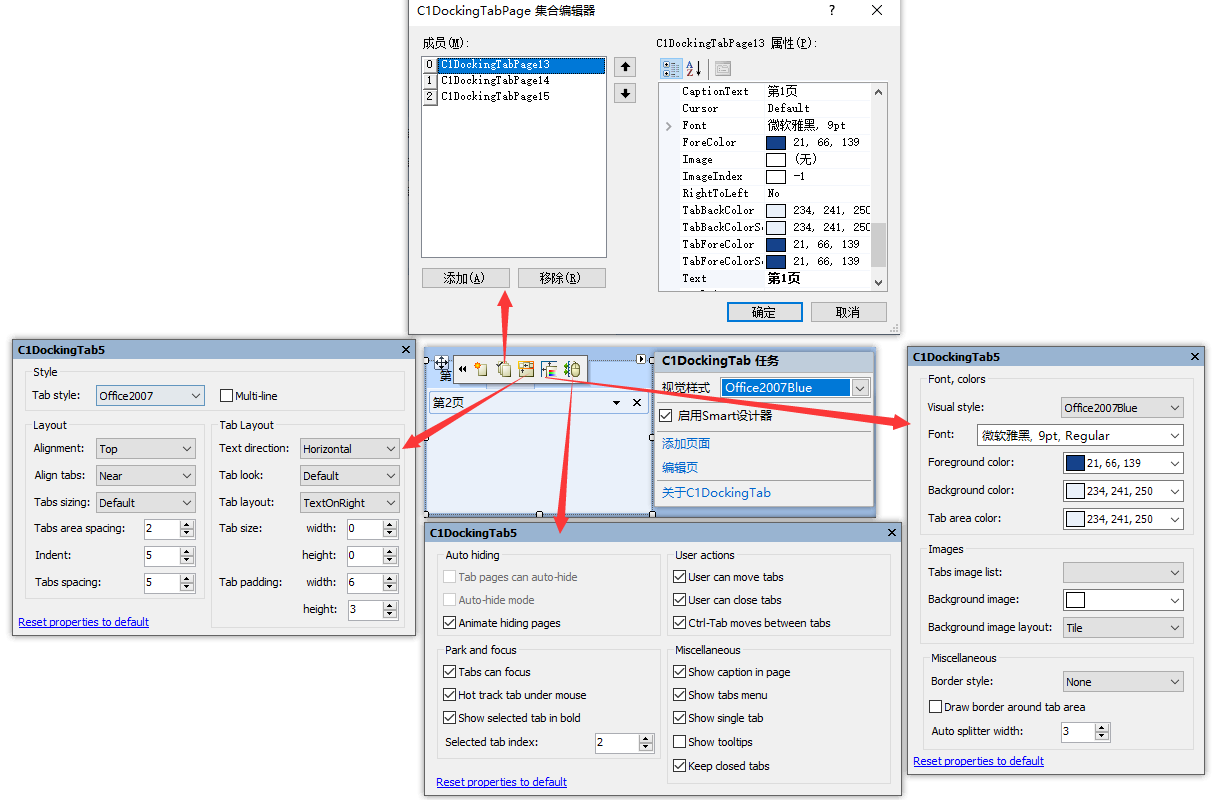Open the Align tabs dropdown
The height and width of the screenshot is (800, 1214).
click(x=145, y=476)
